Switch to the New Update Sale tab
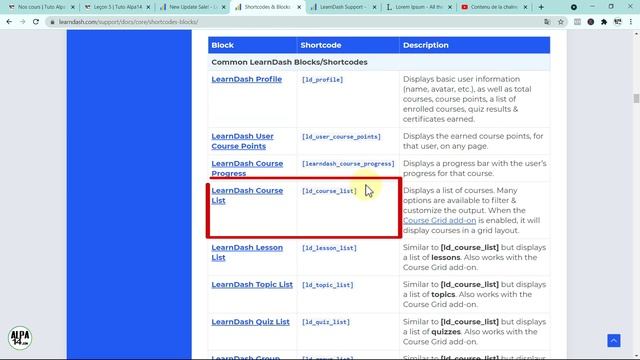 click(x=192, y=7)
